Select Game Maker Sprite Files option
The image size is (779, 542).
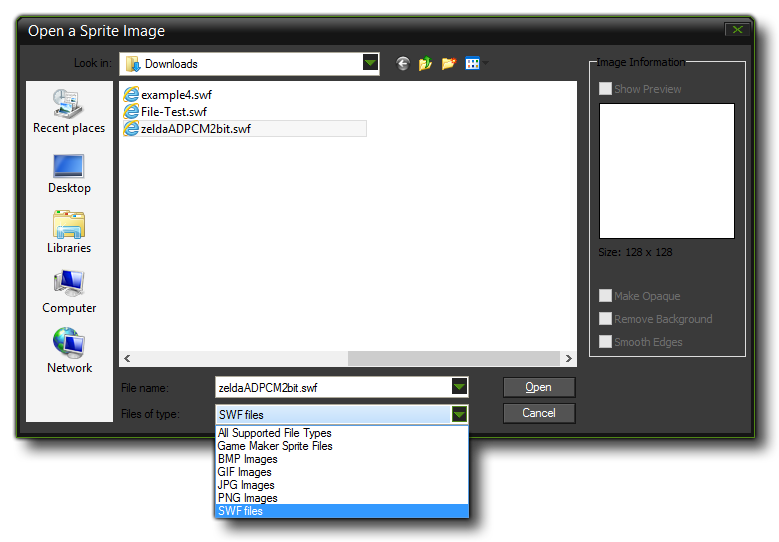tap(275, 446)
